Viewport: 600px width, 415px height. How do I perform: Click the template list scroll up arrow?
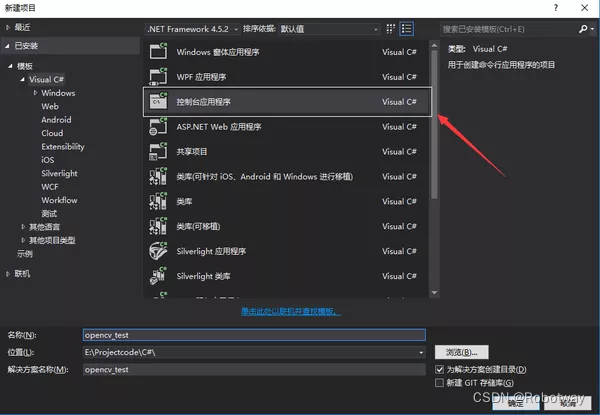434,46
